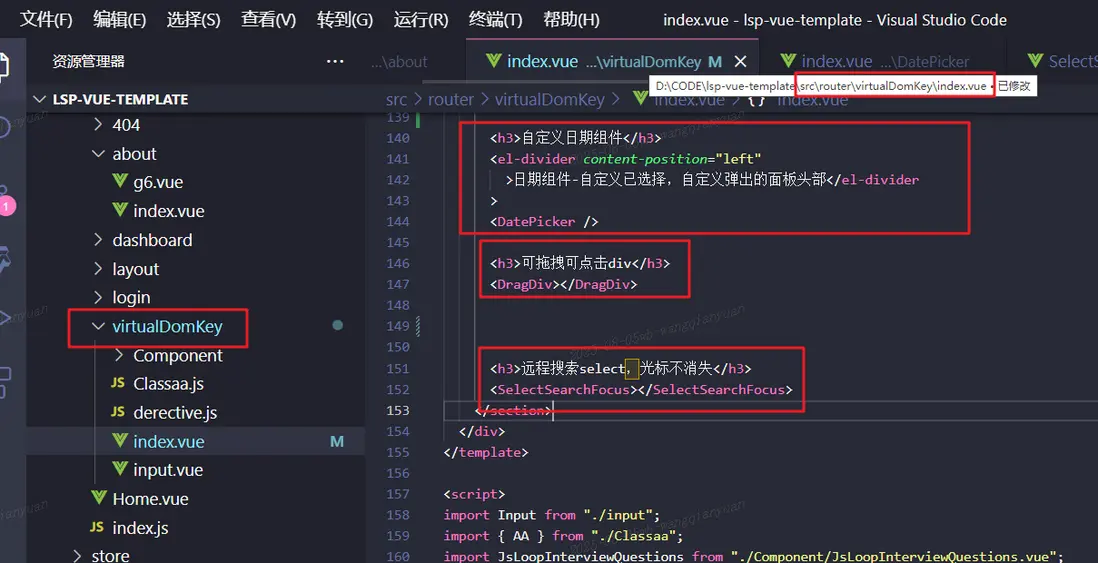Click the import { AA } from "./Classaa" line

pyautogui.click(x=564, y=536)
